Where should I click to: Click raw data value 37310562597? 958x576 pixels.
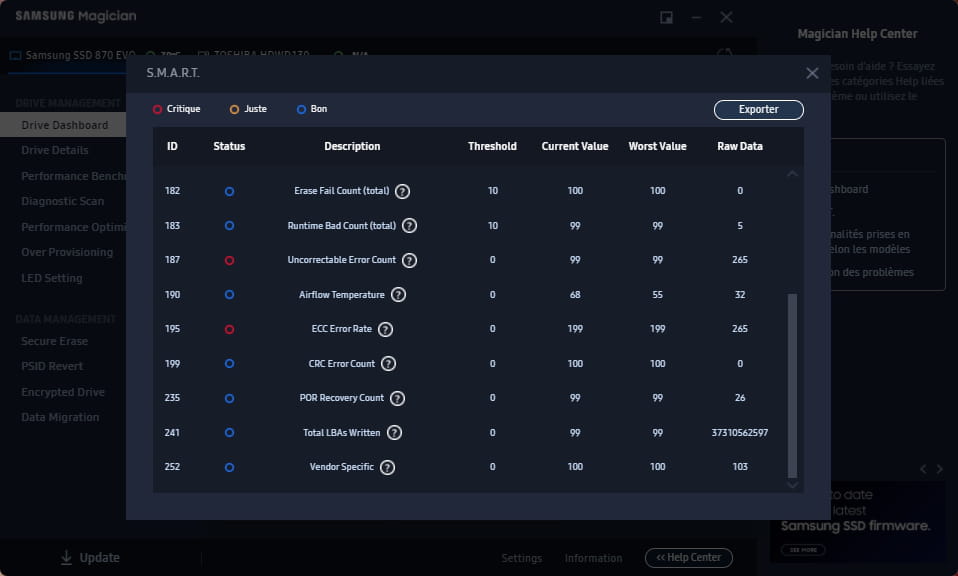coord(740,433)
